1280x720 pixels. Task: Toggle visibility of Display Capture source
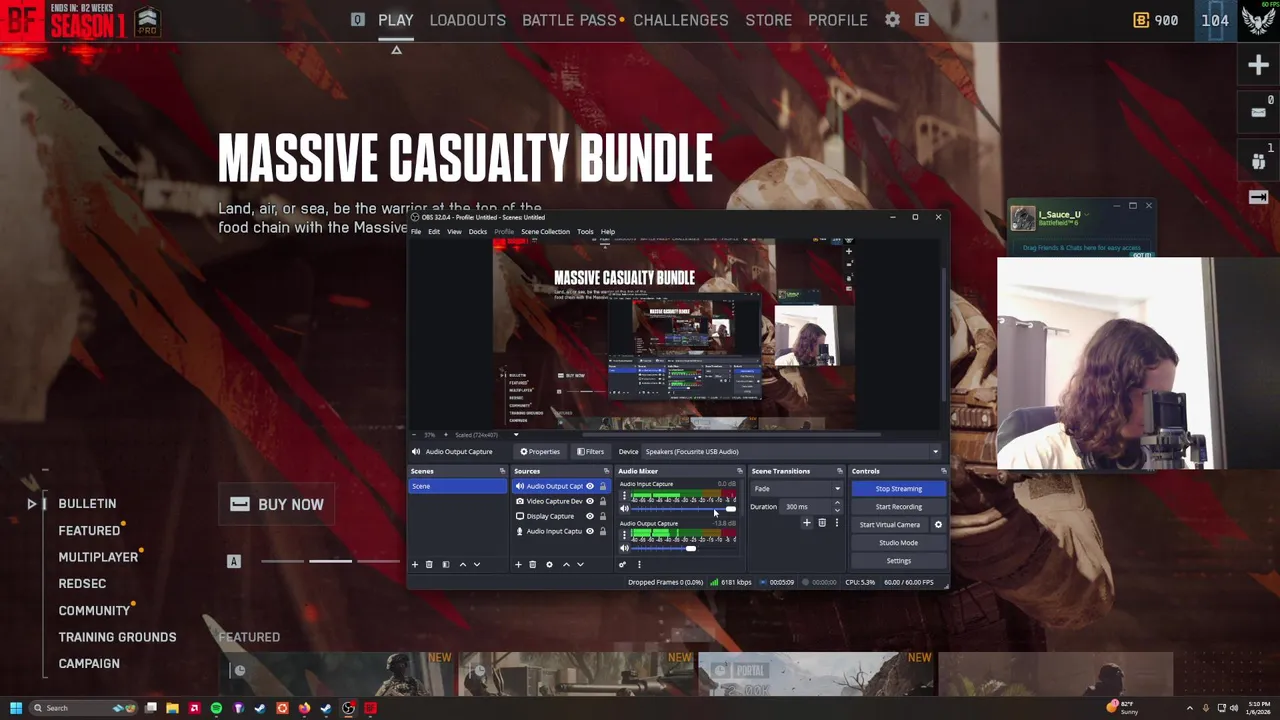[589, 517]
